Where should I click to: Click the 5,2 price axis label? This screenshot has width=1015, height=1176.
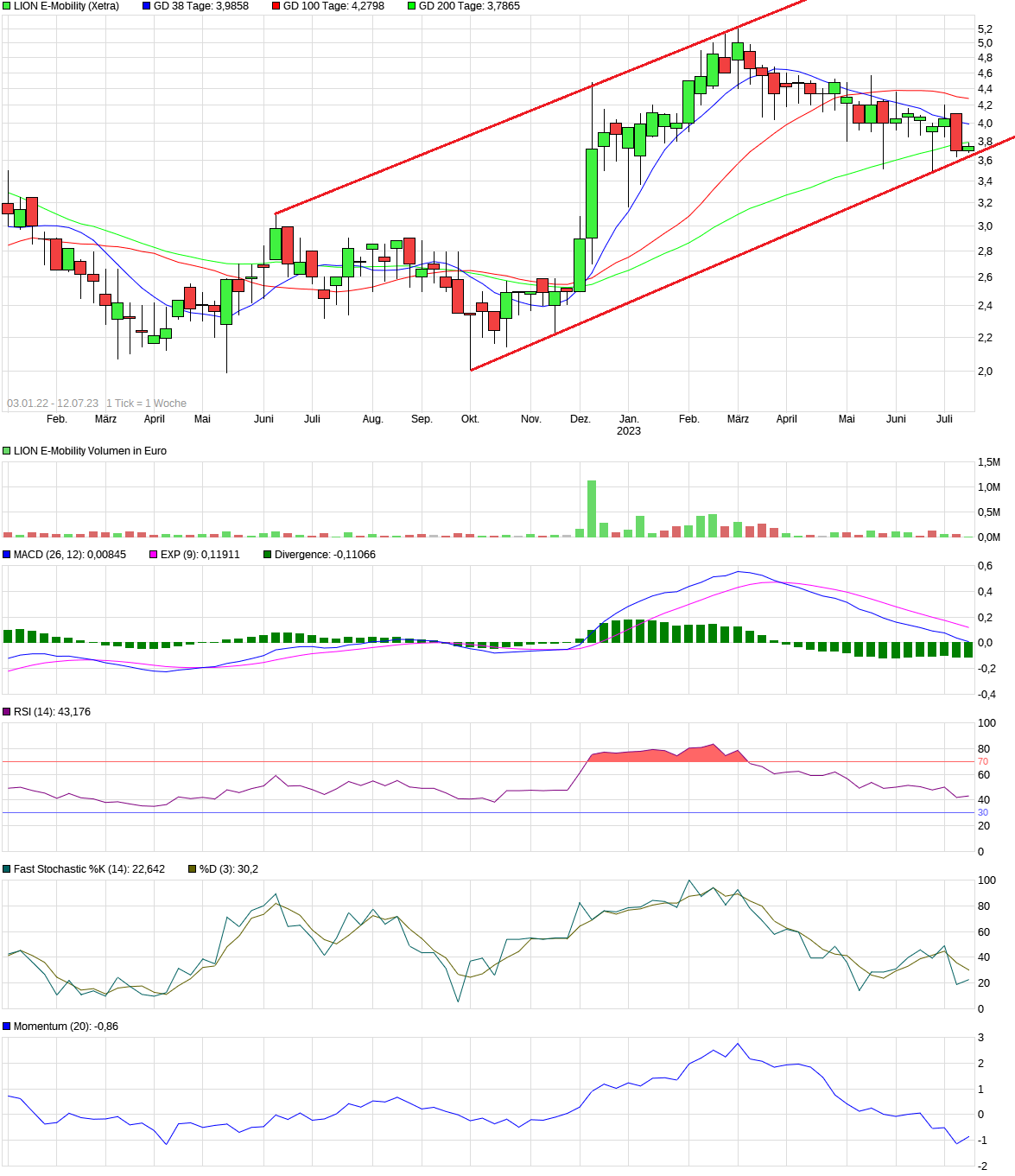click(985, 29)
